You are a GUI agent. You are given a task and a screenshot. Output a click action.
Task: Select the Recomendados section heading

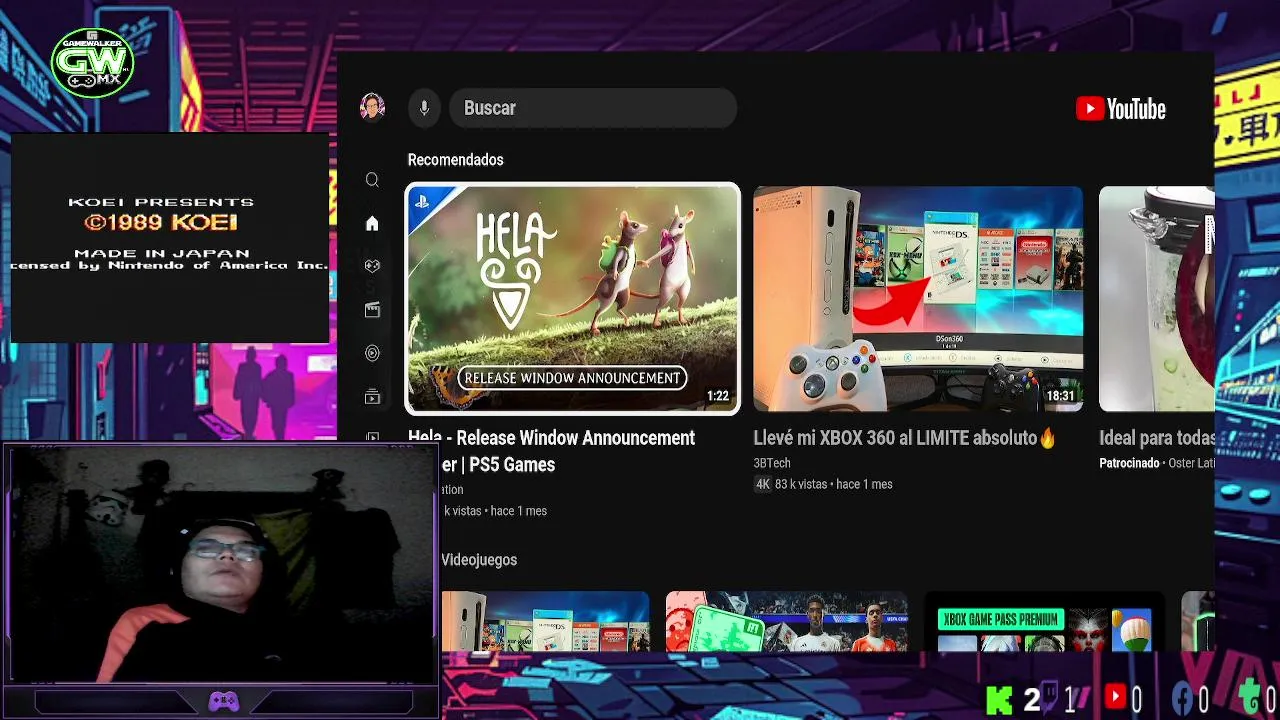[x=455, y=160]
